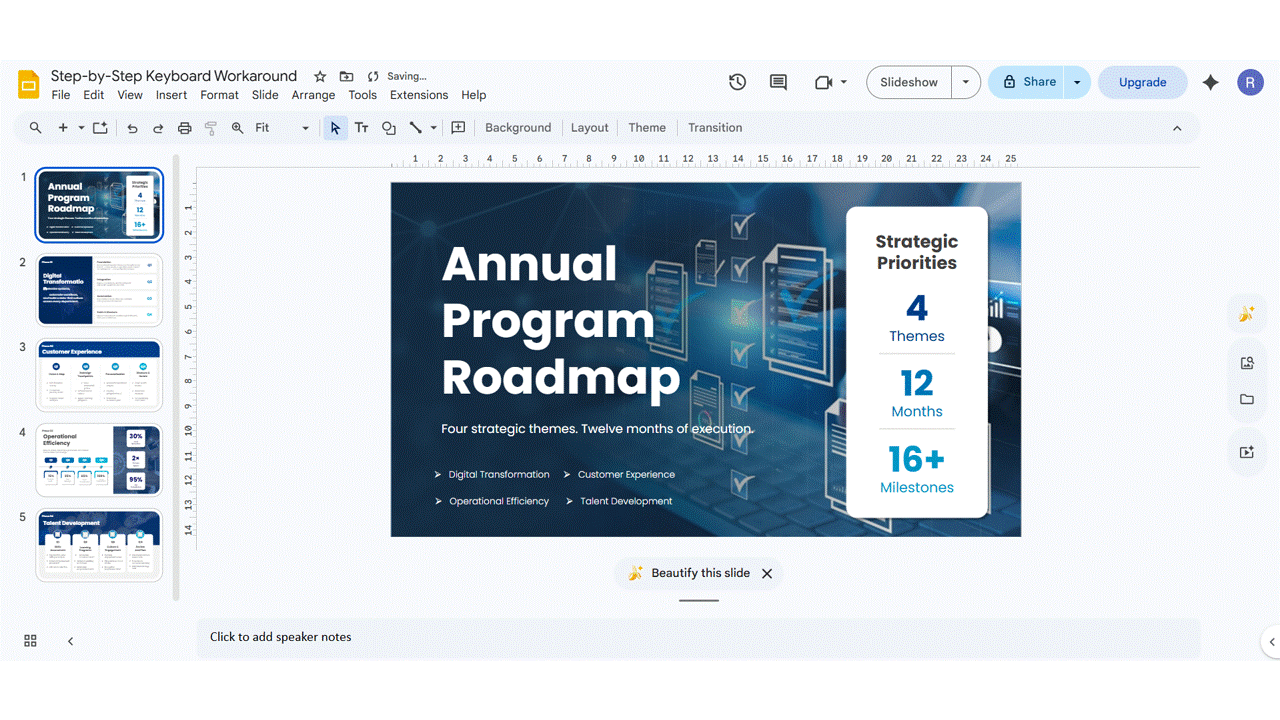Click the search menus magnifier icon
The width and height of the screenshot is (1280, 720).
pyautogui.click(x=35, y=128)
